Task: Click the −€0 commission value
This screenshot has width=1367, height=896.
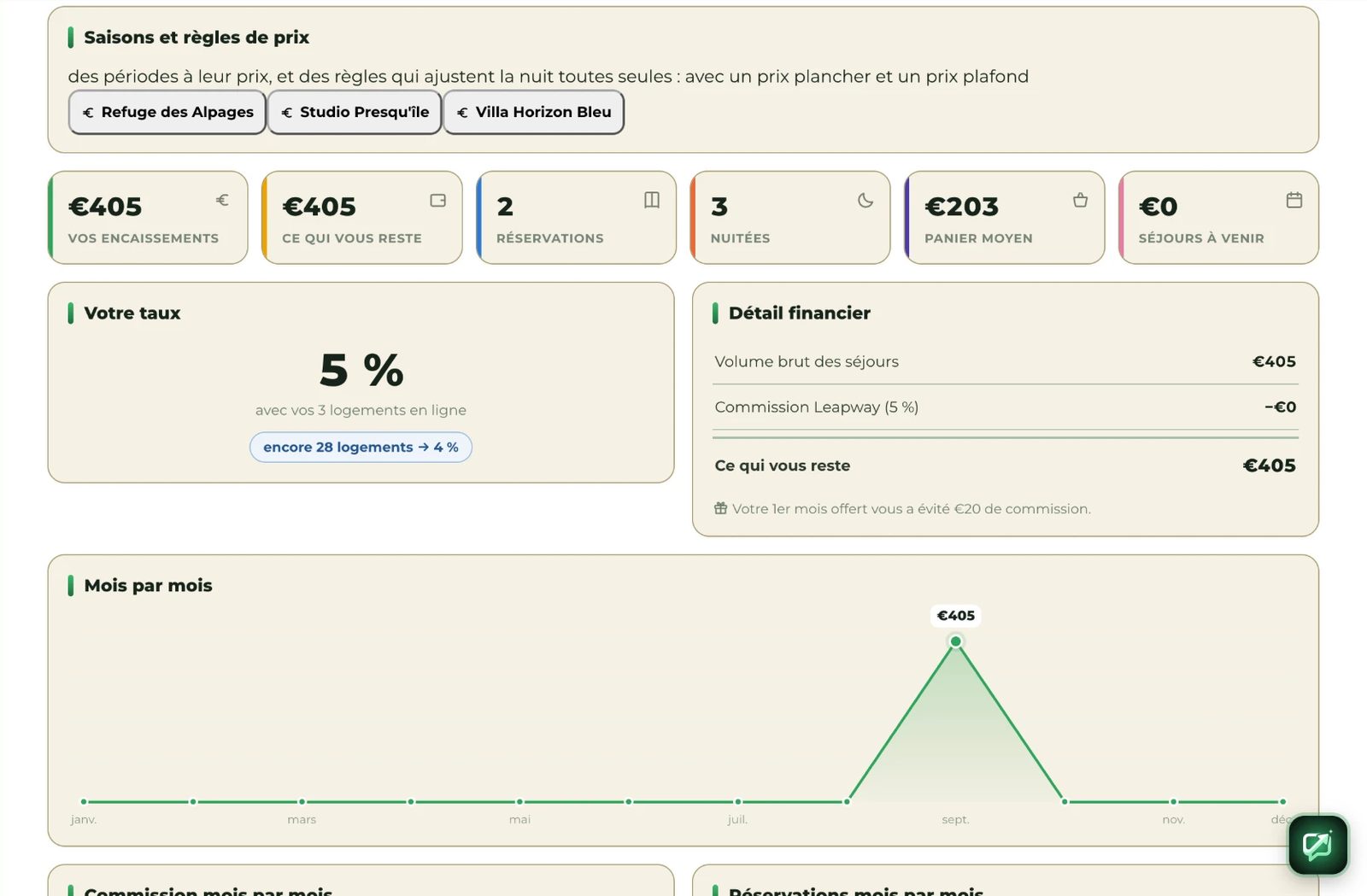Action: tap(1280, 407)
